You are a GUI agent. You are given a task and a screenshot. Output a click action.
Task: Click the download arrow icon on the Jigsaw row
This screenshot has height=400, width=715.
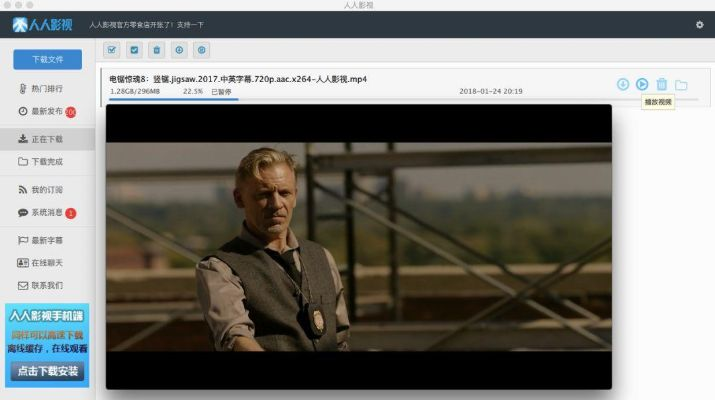[623, 85]
